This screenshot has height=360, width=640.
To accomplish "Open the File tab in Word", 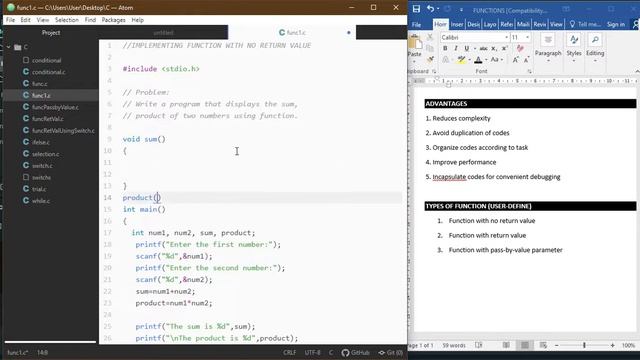I will tap(416, 24).
